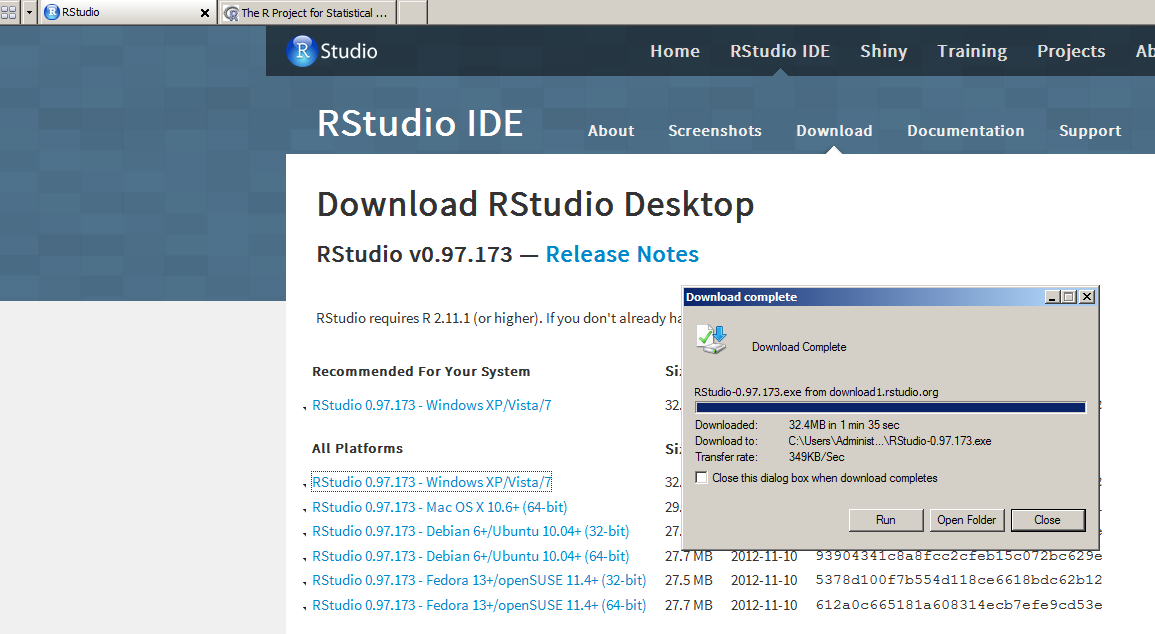The height and width of the screenshot is (634, 1155).
Task: Open Training navigation item
Action: [x=972, y=51]
